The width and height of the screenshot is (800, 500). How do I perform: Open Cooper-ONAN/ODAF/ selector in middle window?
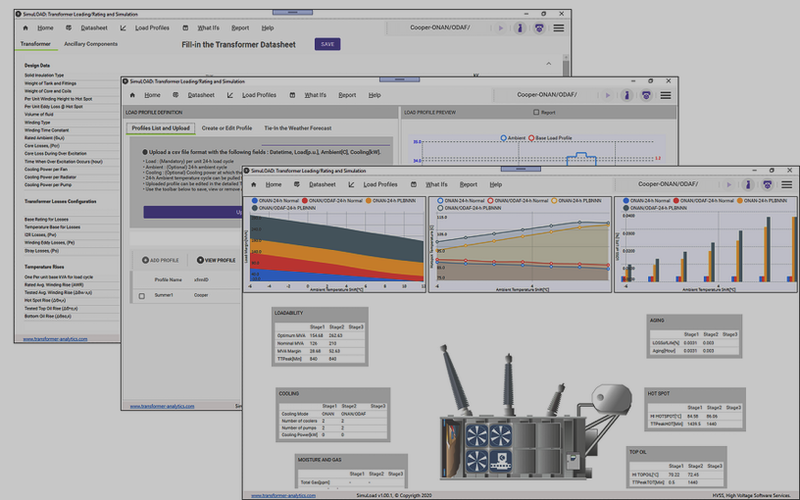547,95
